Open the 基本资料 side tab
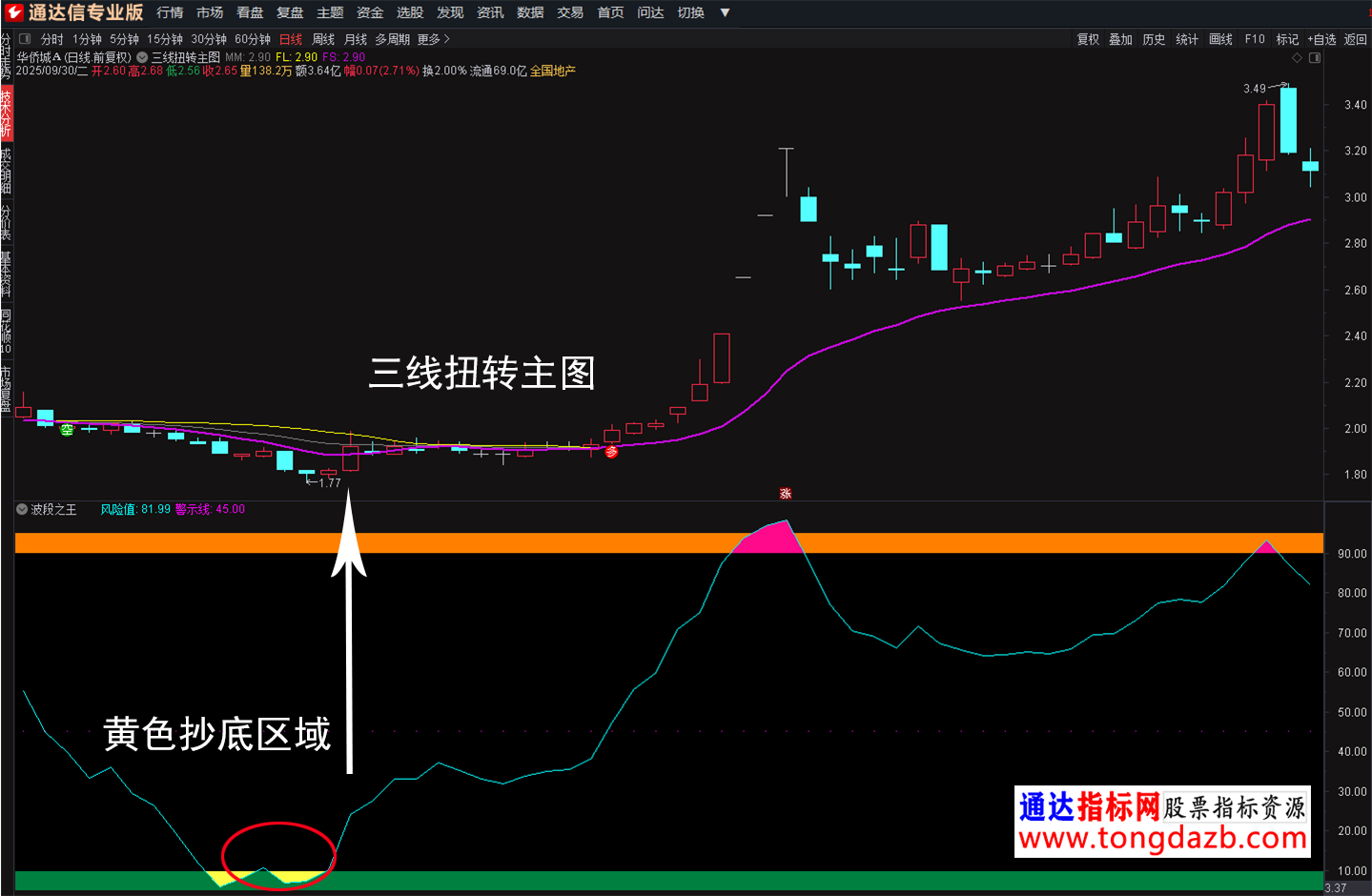Screen dimensions: 1372x896 [6, 274]
